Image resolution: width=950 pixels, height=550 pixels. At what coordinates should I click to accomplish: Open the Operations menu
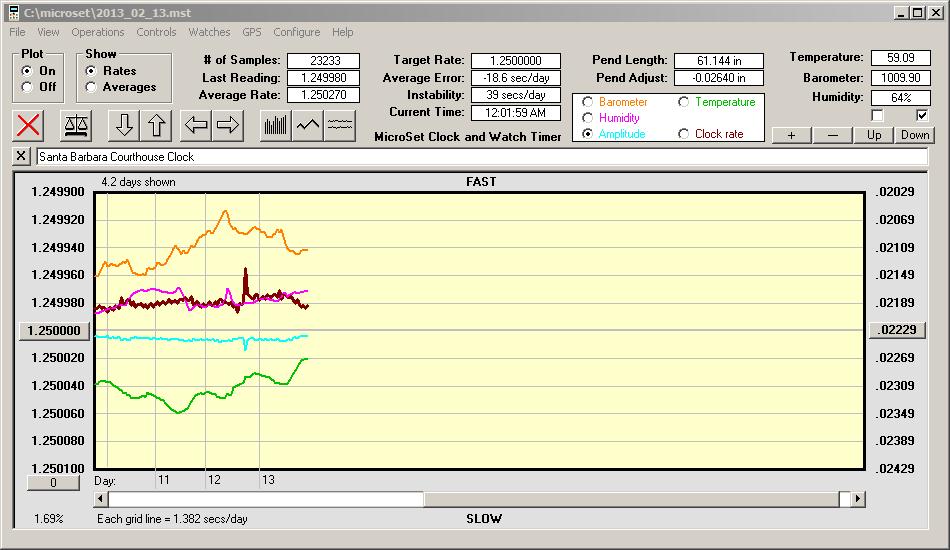click(x=98, y=32)
